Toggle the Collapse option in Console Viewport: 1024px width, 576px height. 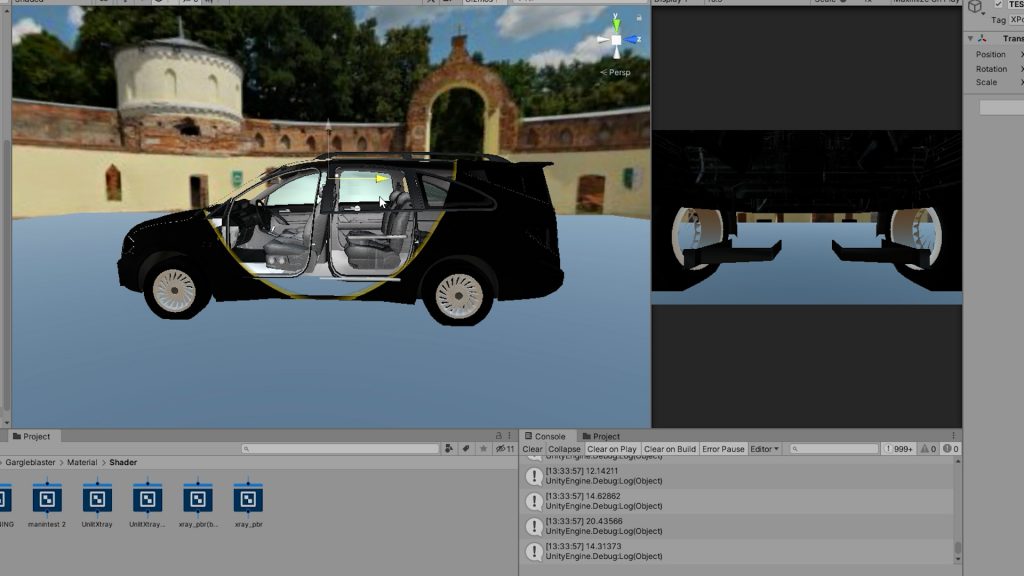pos(564,449)
